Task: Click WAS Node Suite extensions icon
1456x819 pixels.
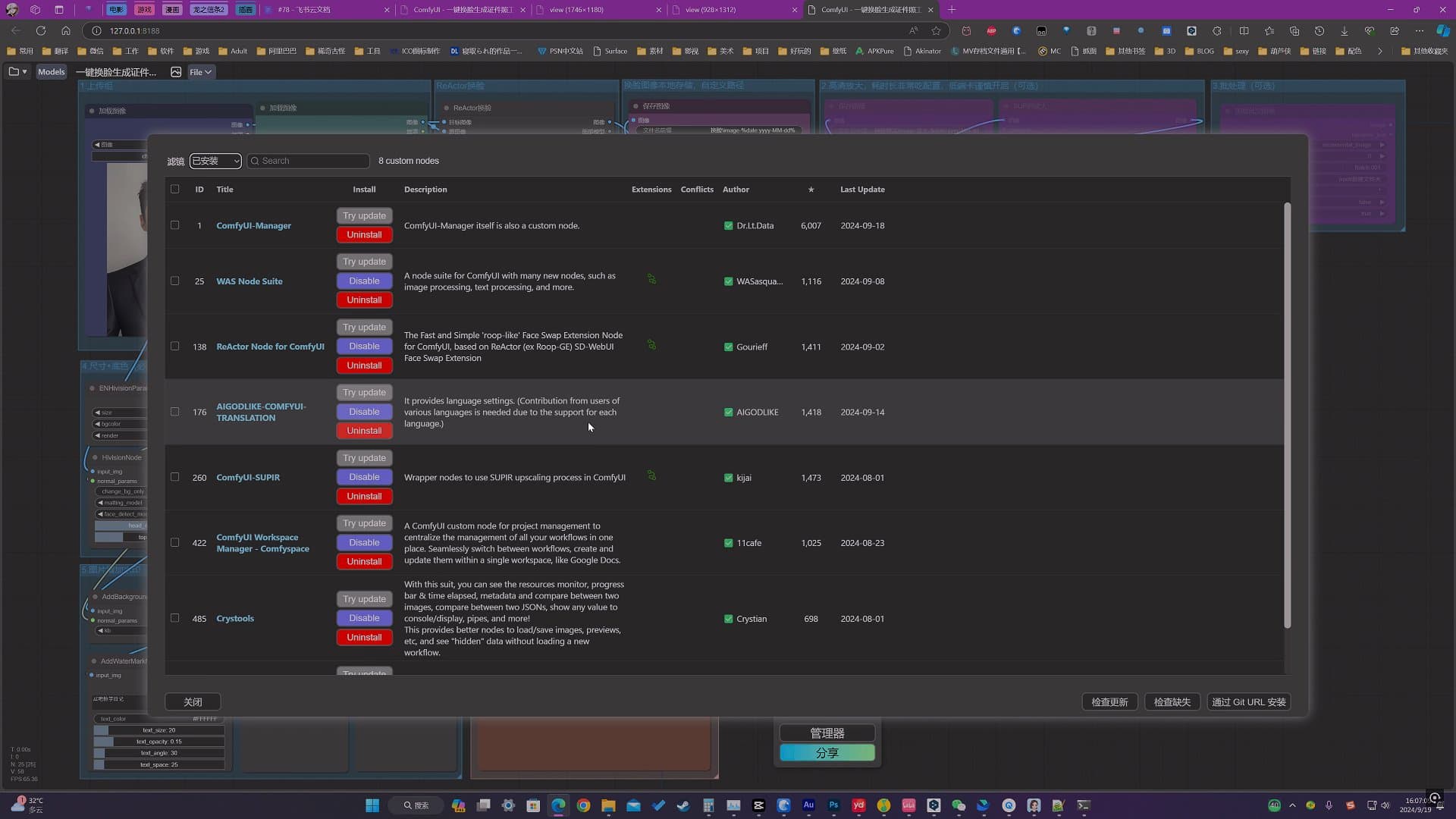Action: tap(651, 280)
